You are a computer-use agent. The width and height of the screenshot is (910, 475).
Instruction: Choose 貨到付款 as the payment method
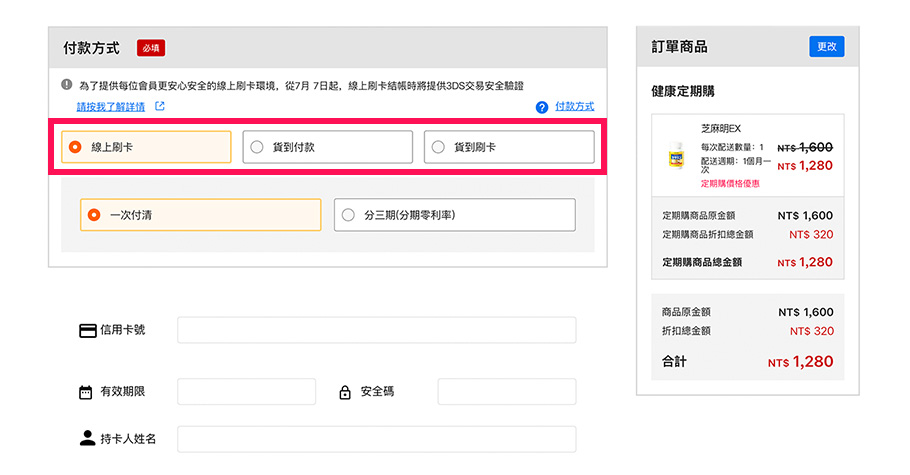(x=327, y=147)
